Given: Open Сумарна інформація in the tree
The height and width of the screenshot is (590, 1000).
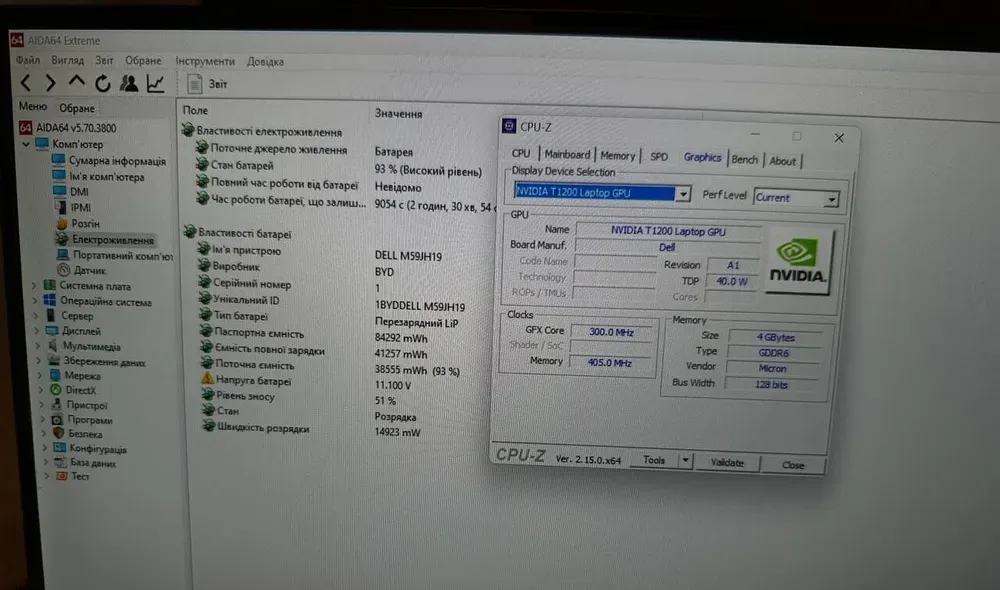Looking at the screenshot, I should tap(116, 161).
